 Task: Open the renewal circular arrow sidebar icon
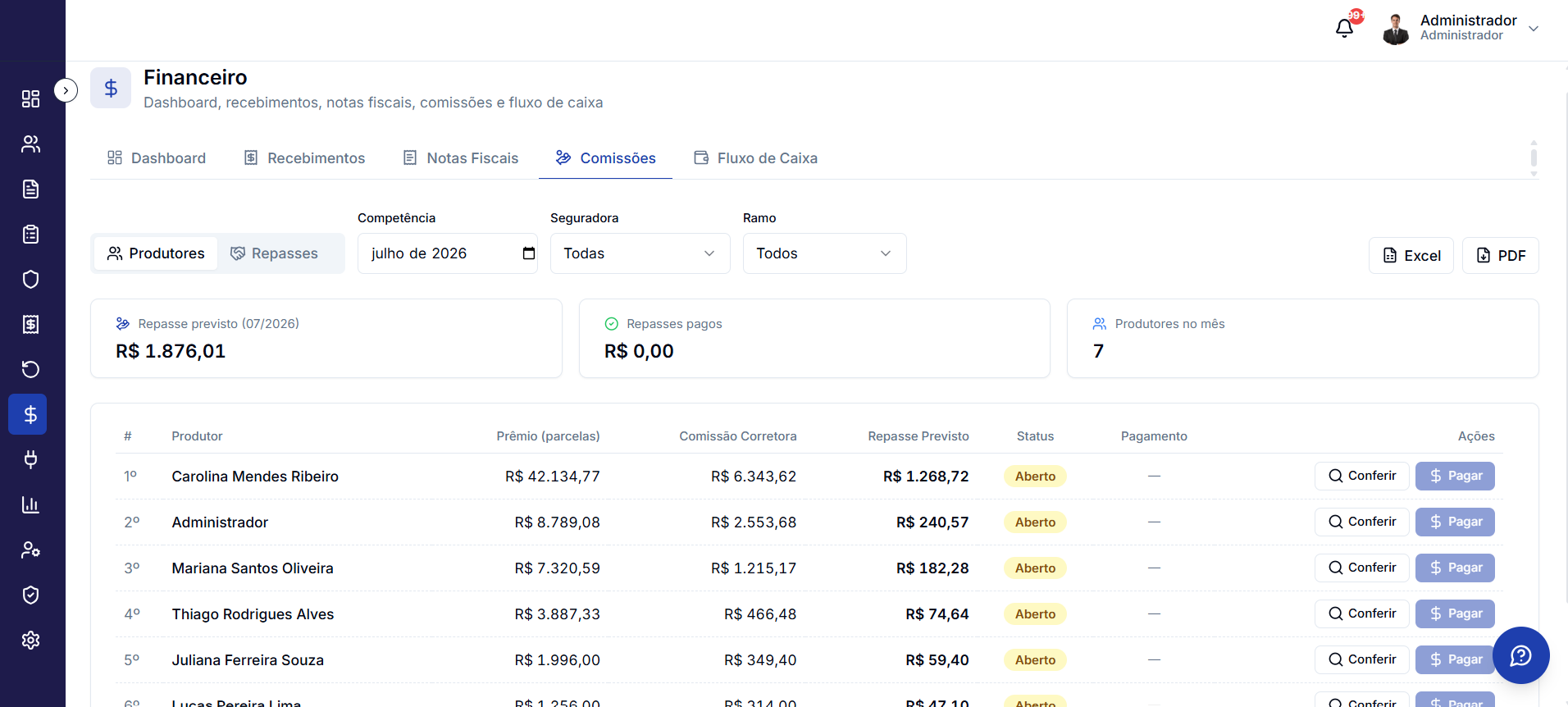pos(30,370)
